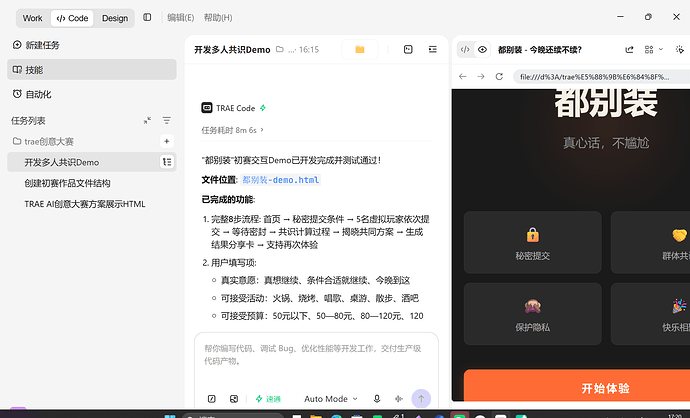
Task: Click the yellow folder button in chat header
Action: [360, 49]
